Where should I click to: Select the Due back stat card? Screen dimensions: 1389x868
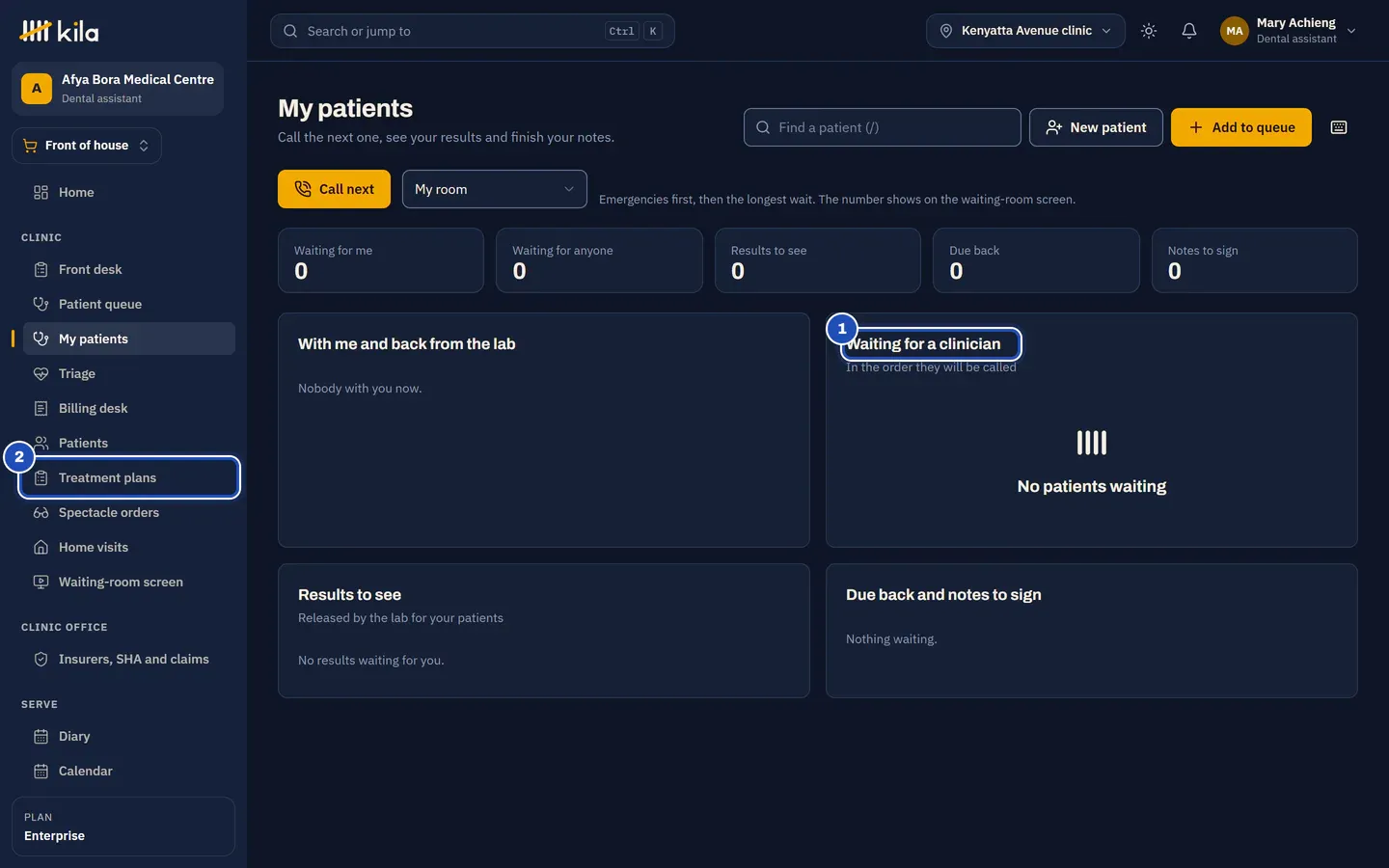(x=1036, y=260)
